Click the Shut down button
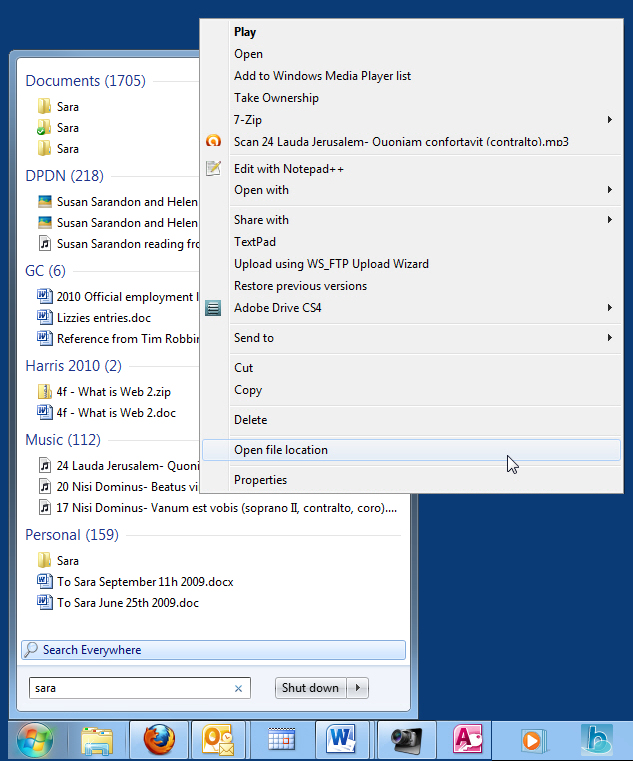This screenshot has height=761, width=633. click(x=311, y=688)
